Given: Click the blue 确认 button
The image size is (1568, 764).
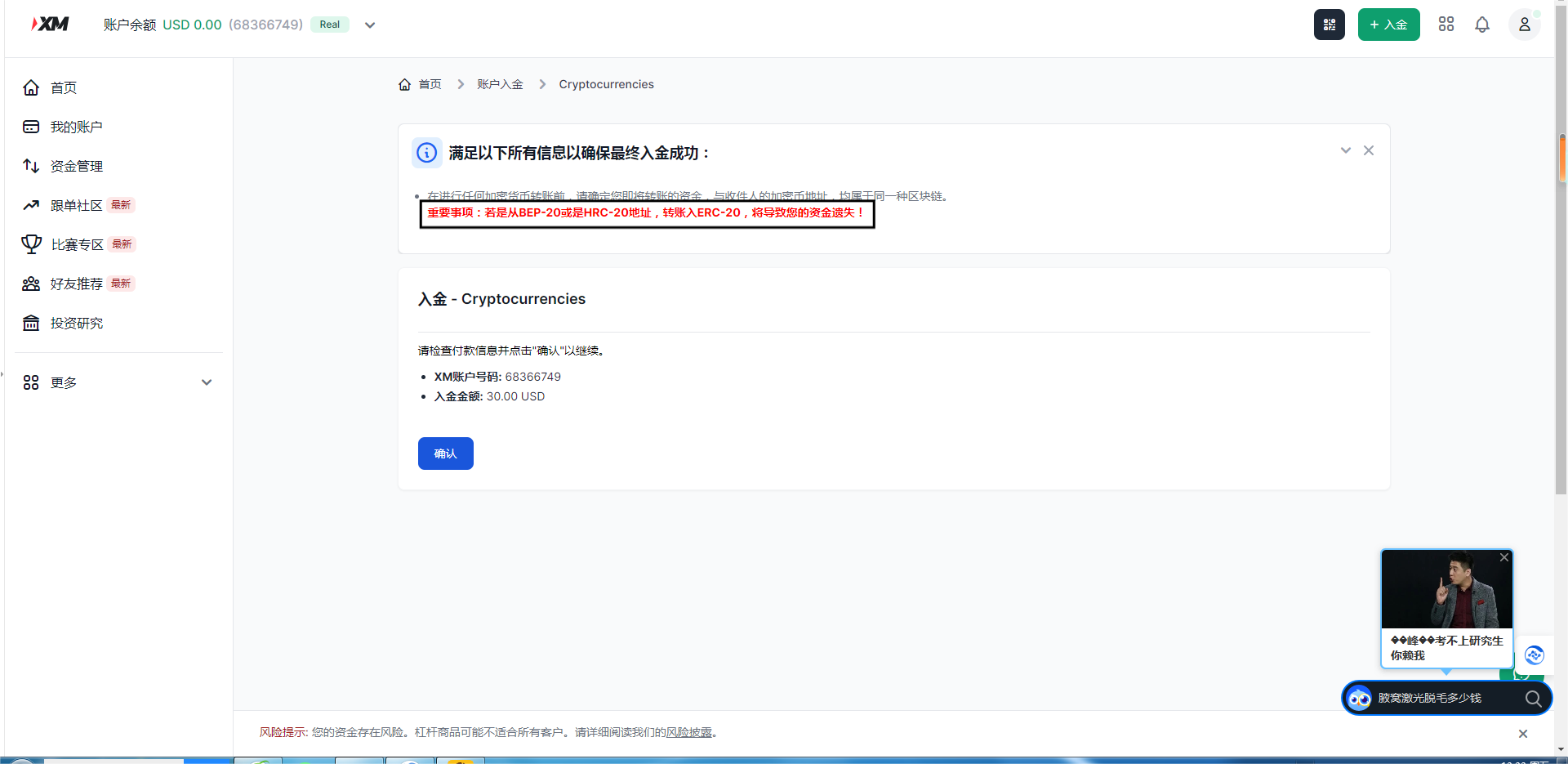Looking at the screenshot, I should click(x=446, y=453).
